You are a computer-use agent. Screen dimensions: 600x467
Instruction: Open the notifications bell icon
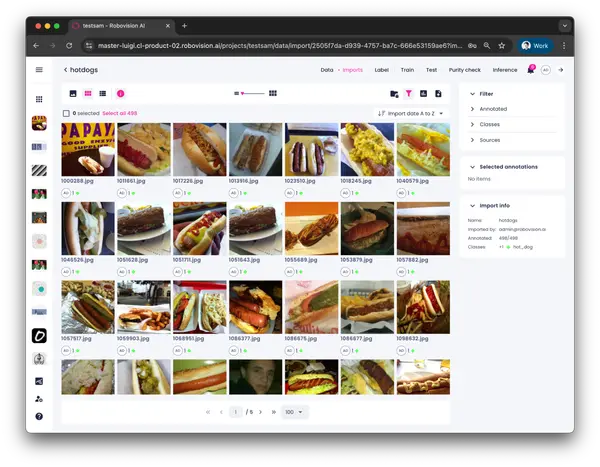click(x=531, y=70)
